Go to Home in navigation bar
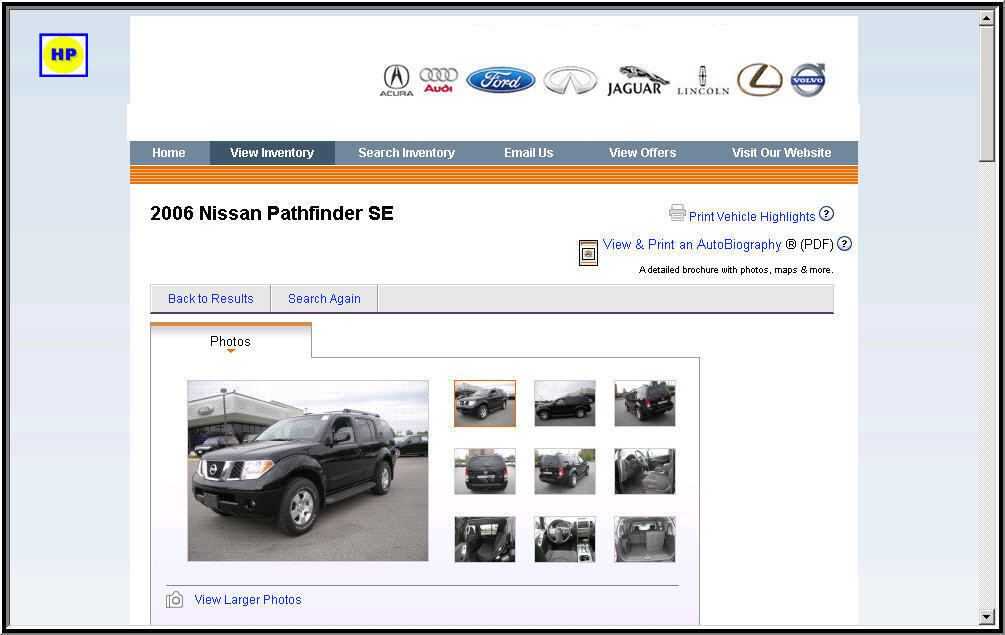This screenshot has width=1005, height=635. [x=169, y=153]
